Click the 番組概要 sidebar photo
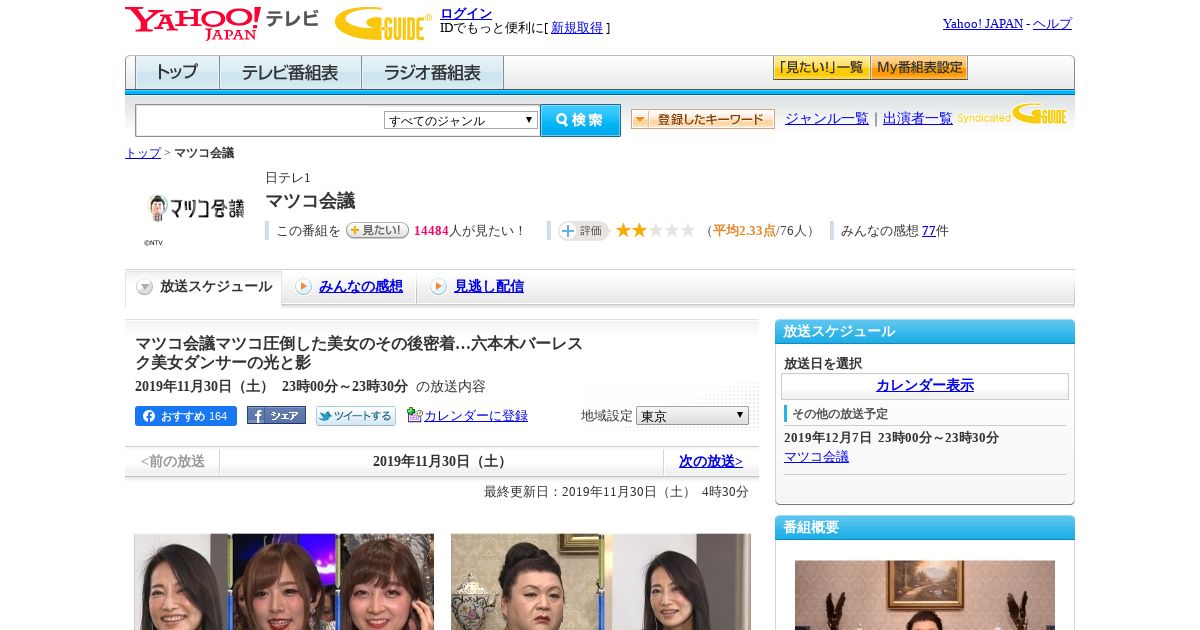 [x=925, y=595]
